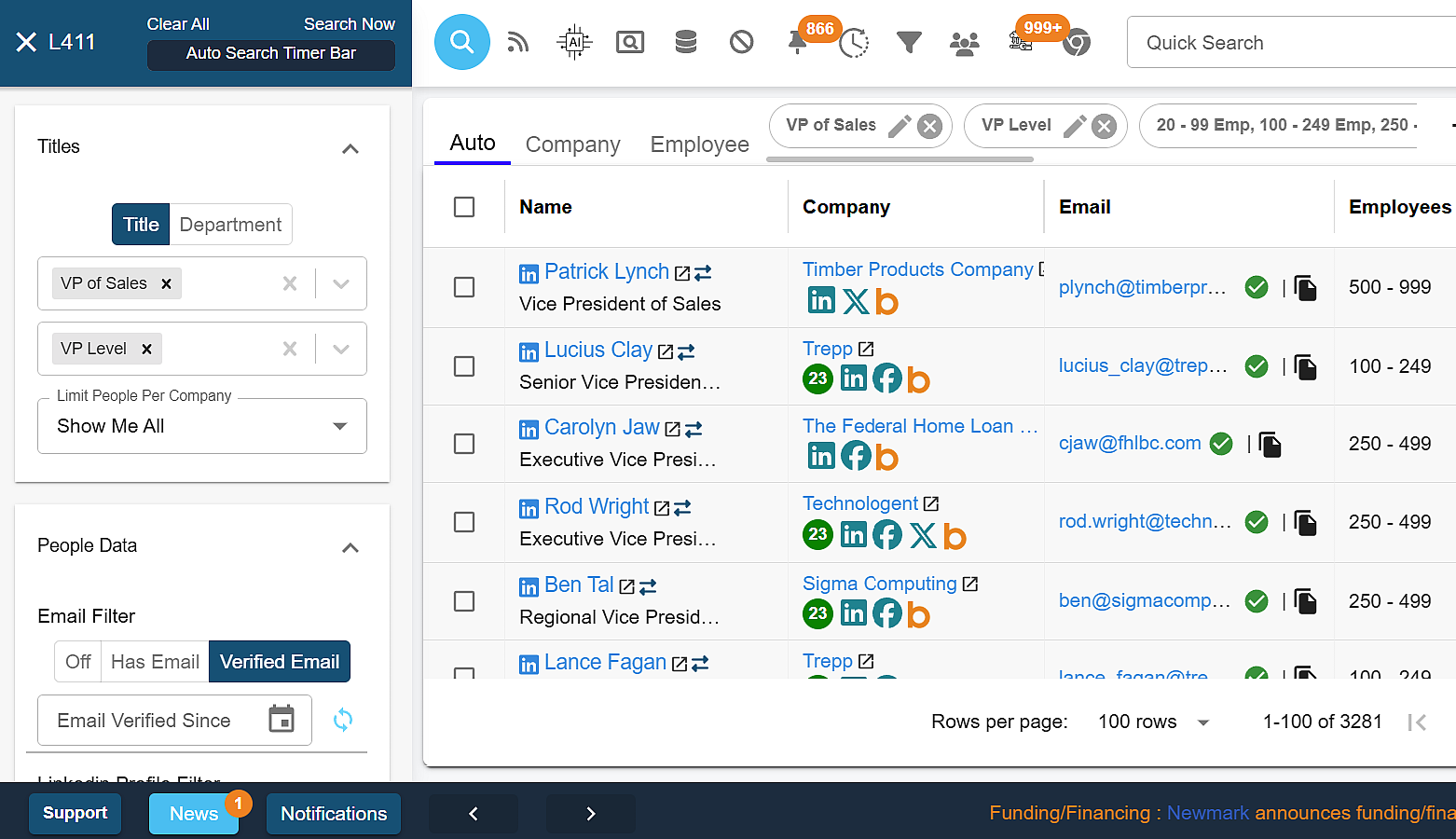
Task: Remove the VP Level filter chip
Action: (x=1104, y=126)
